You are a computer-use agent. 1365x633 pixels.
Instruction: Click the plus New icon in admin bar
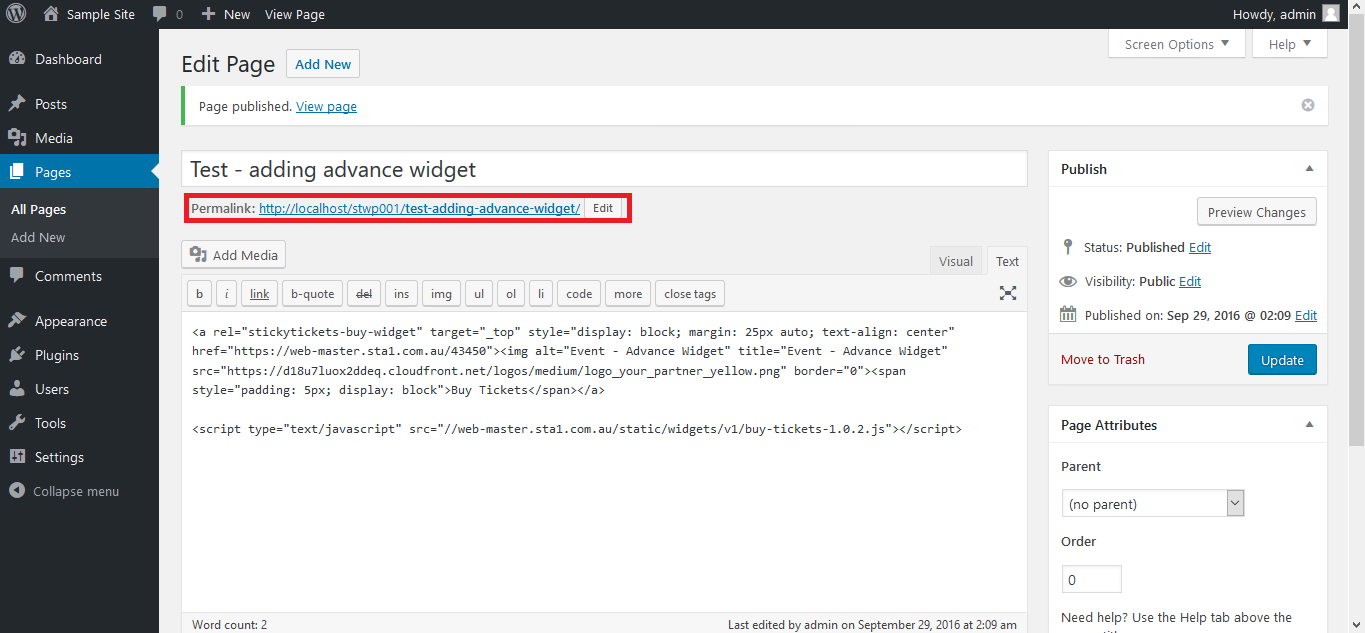(x=208, y=14)
